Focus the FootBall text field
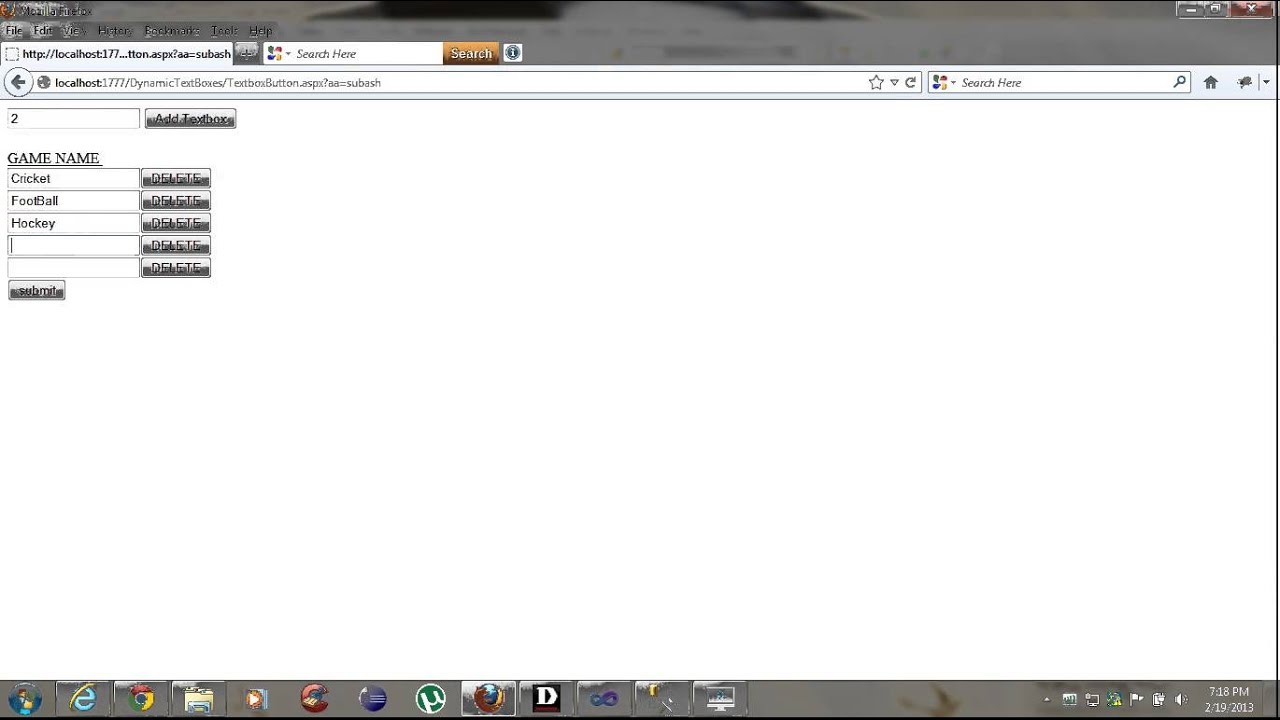The image size is (1280, 720). 73,201
